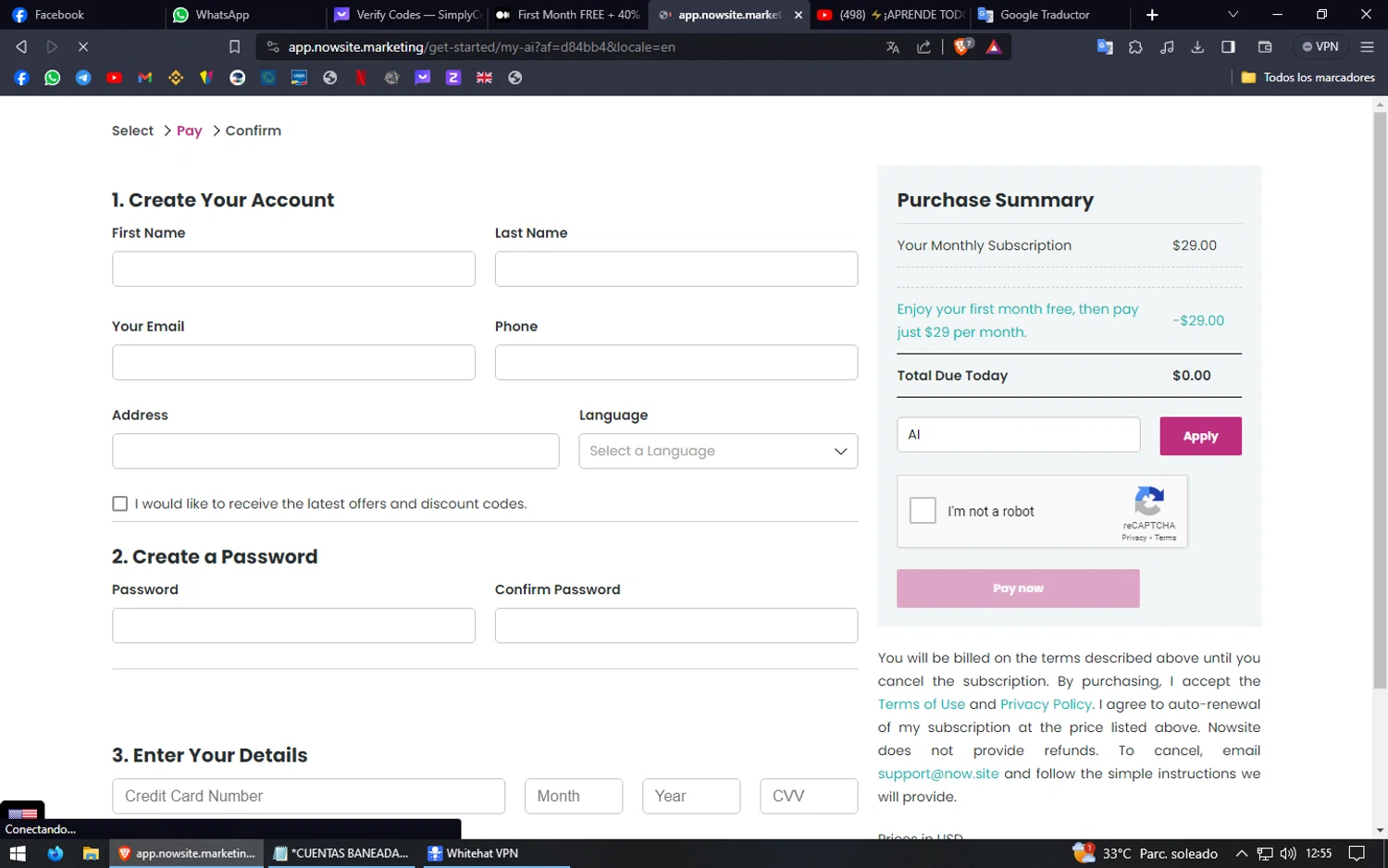Open the browser hamburger menu
Viewport: 1388px width, 868px height.
point(1367,46)
